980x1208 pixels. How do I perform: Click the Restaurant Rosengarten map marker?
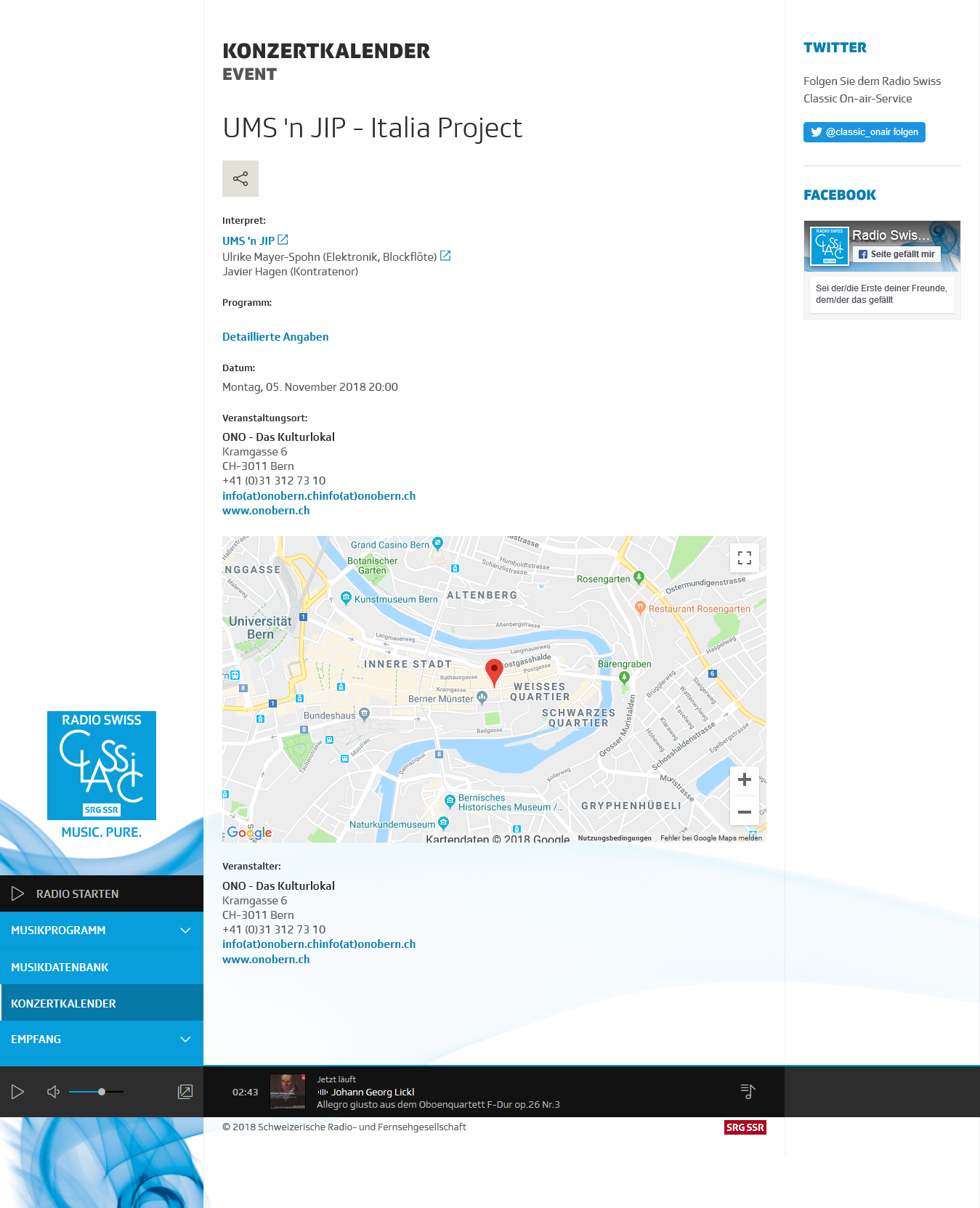[640, 607]
